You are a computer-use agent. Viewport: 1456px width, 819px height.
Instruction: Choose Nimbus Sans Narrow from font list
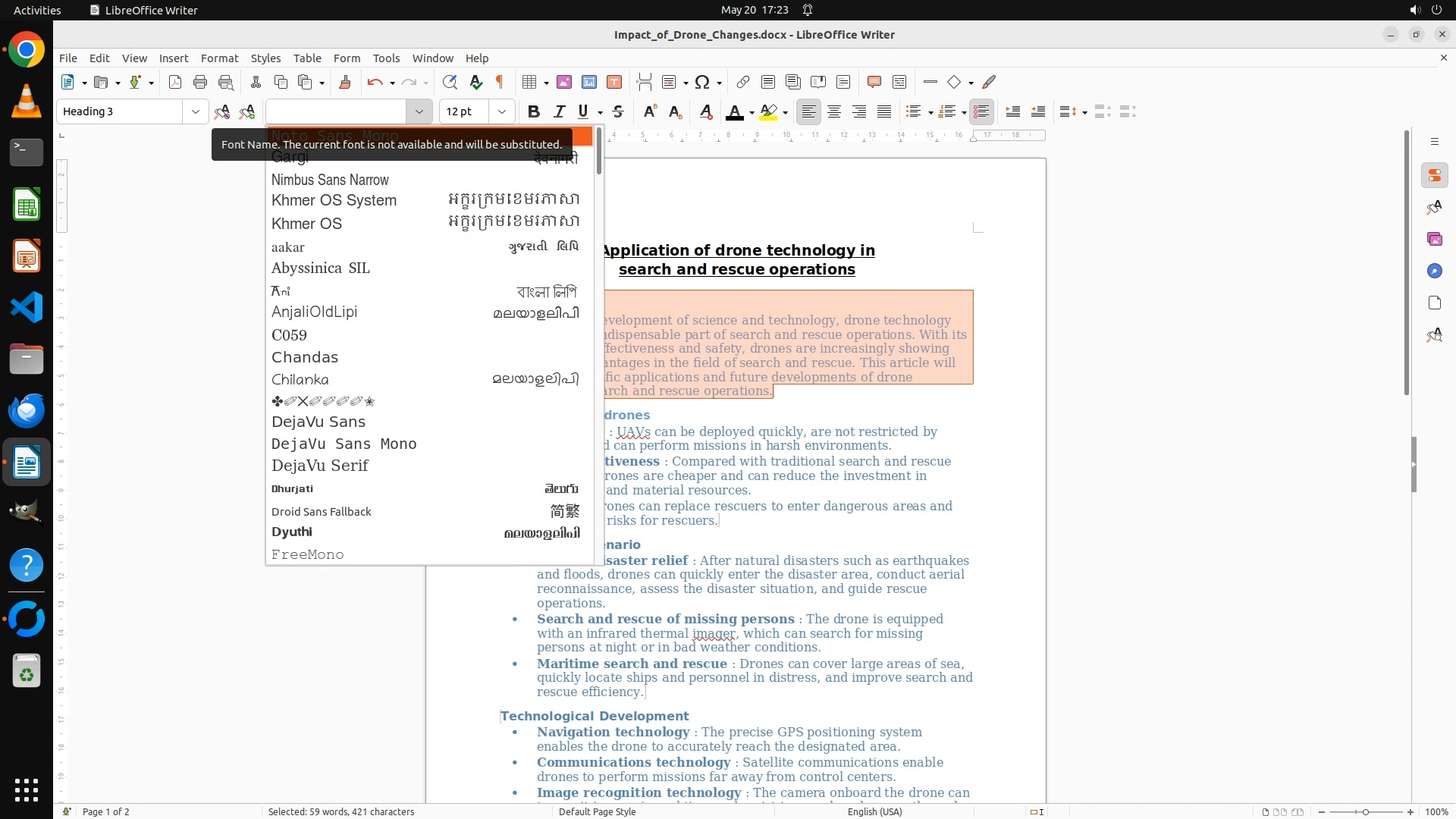(330, 180)
